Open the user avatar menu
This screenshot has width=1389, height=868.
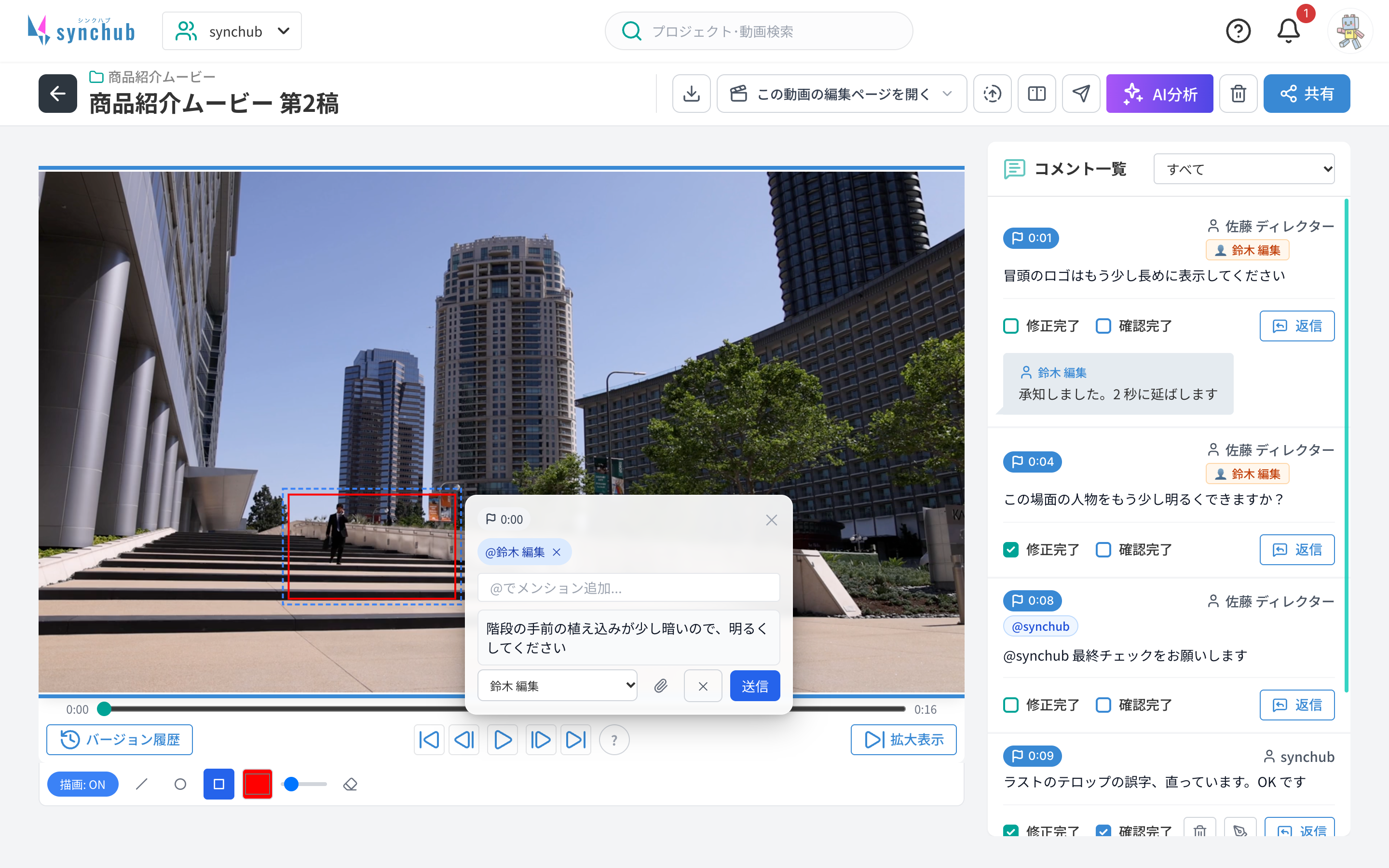1350,31
